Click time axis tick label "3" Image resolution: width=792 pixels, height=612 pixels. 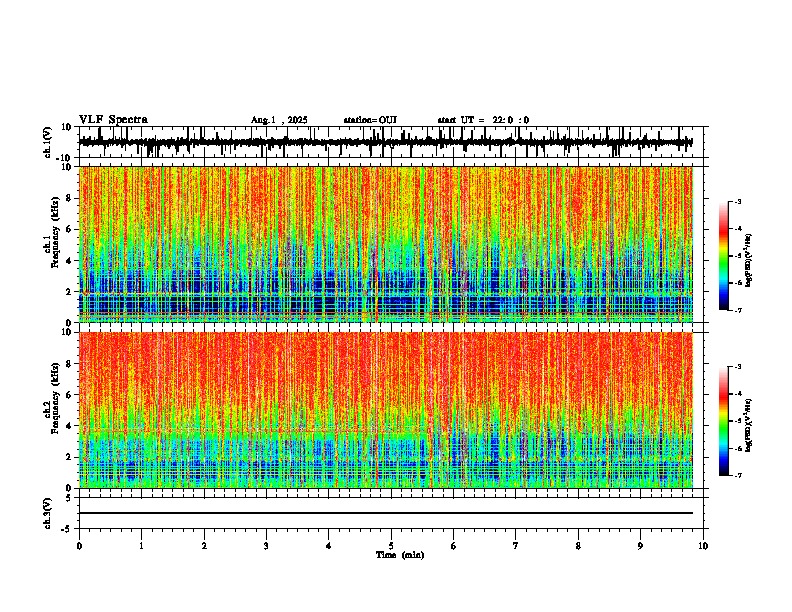(266, 546)
